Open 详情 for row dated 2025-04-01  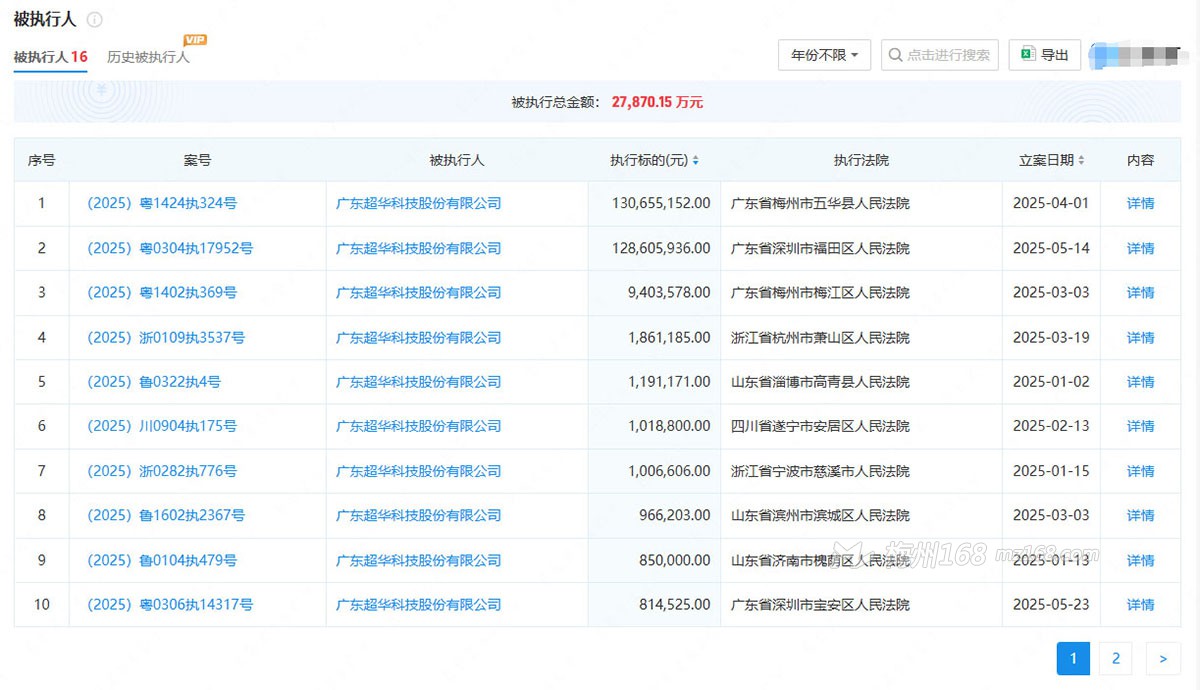1140,203
